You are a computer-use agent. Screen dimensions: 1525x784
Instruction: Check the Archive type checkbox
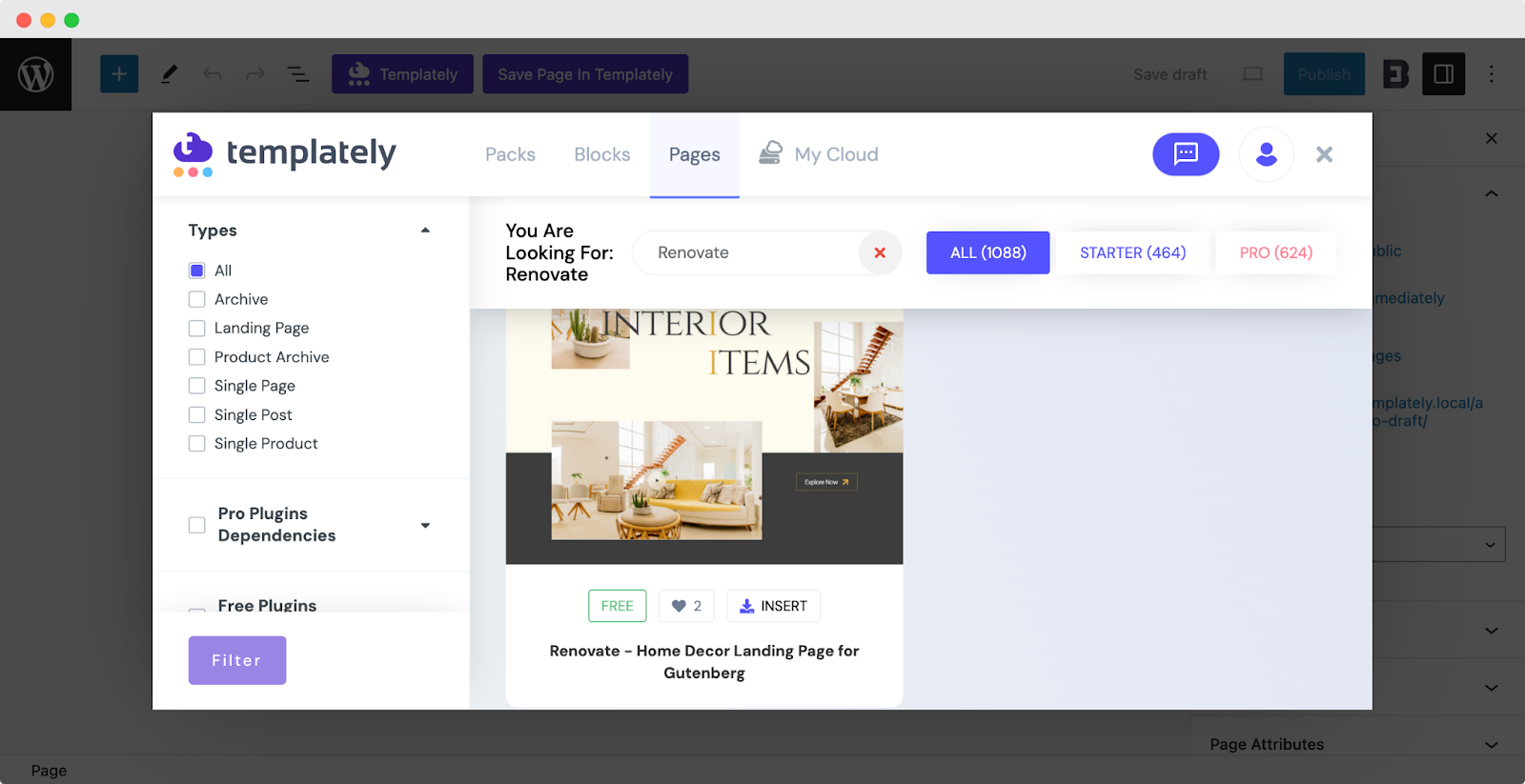tap(197, 299)
